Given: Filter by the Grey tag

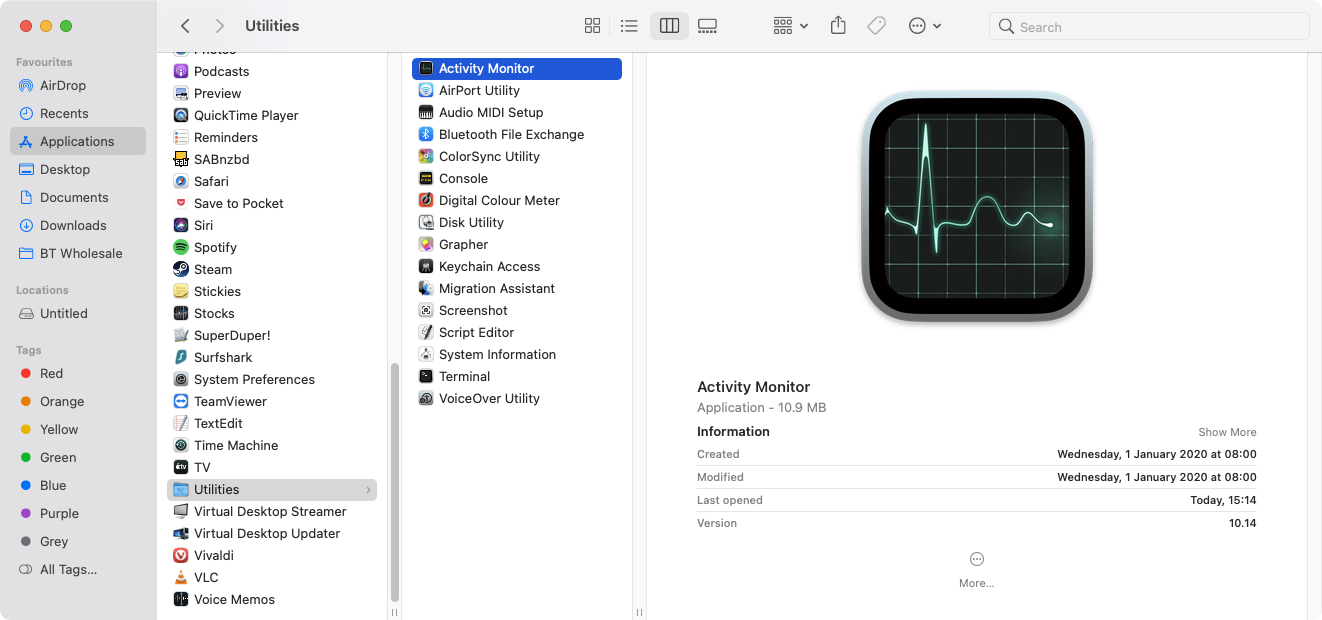Looking at the screenshot, I should (78, 541).
